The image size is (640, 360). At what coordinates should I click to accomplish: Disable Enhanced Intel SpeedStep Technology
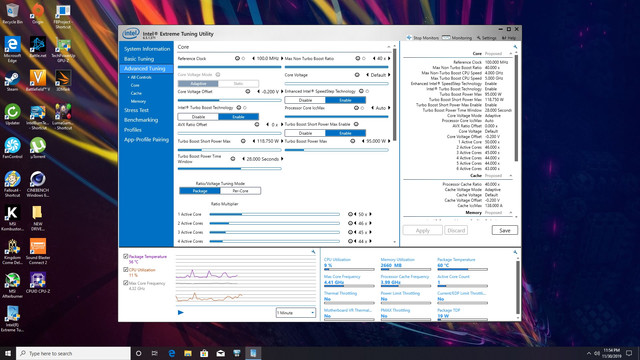(x=305, y=100)
